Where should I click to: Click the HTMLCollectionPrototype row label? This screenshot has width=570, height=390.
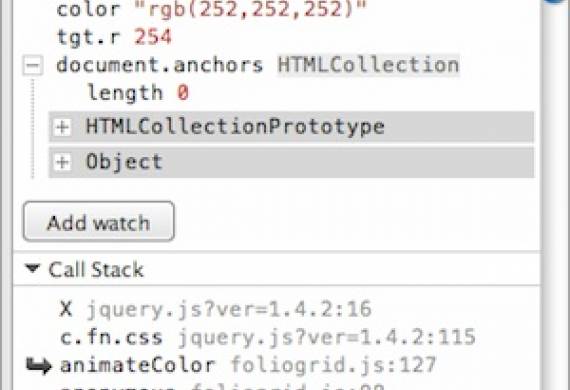235,127
